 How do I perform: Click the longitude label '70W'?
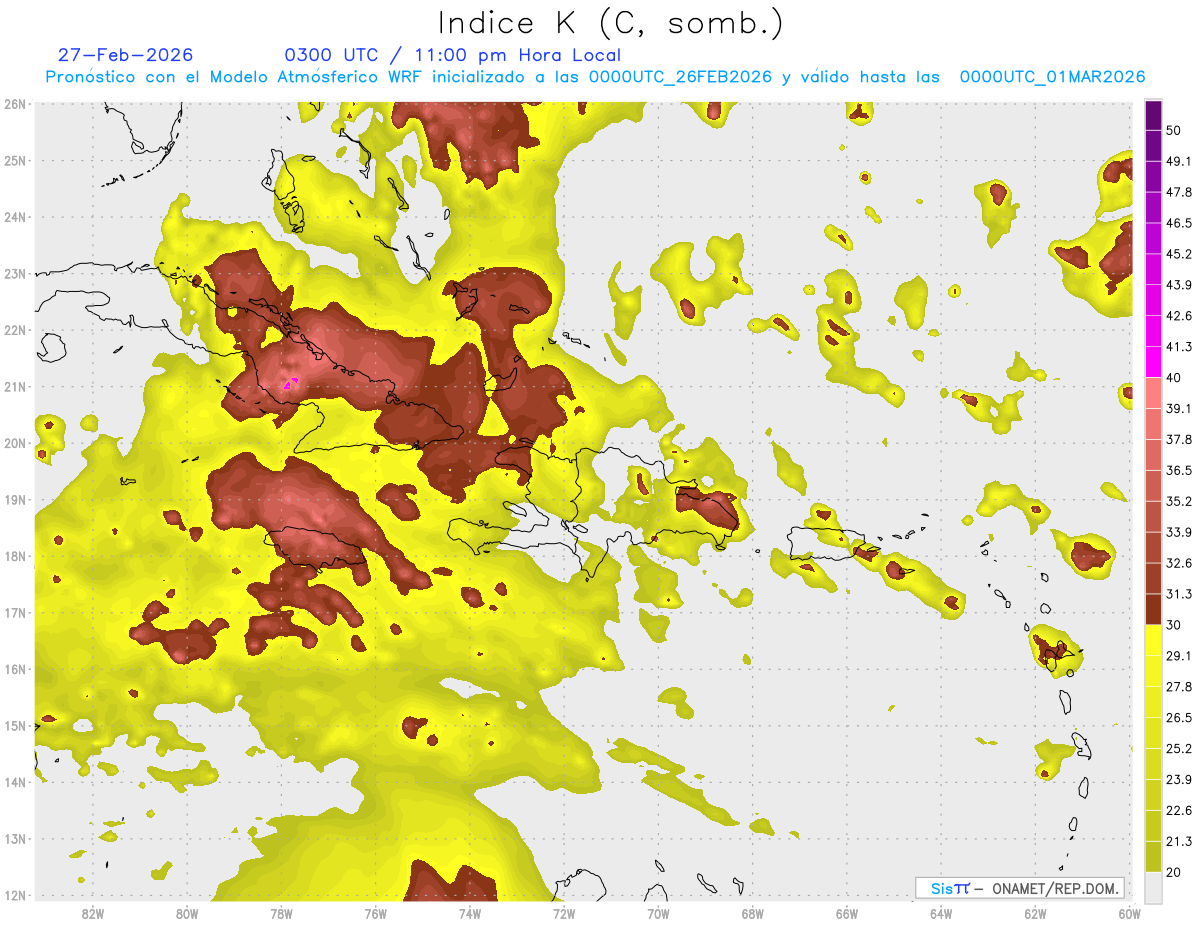point(658,913)
